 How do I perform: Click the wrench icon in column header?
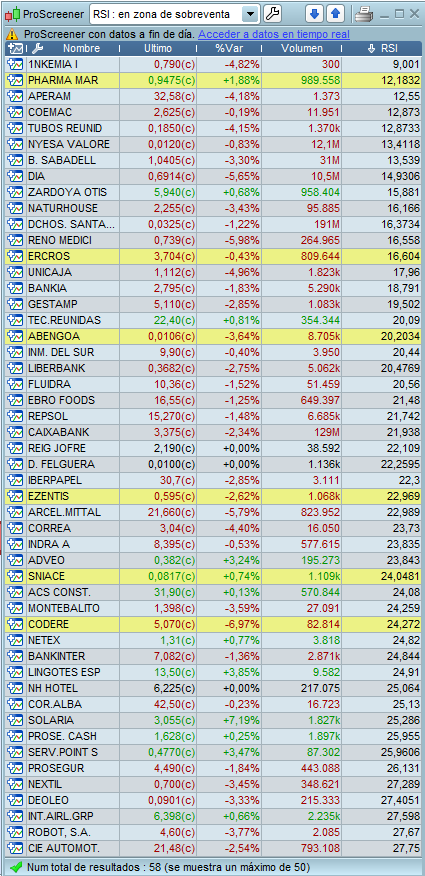coord(38,49)
